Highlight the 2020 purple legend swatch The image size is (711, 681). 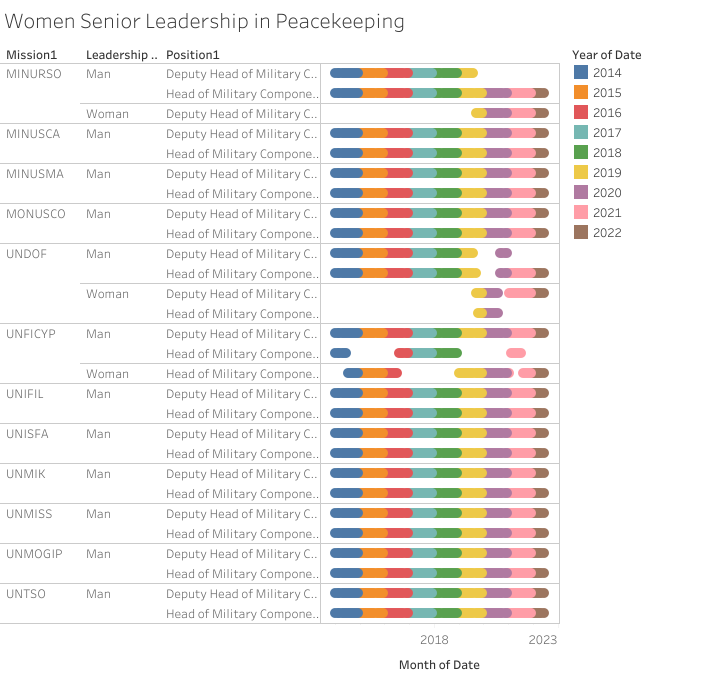pos(581,193)
